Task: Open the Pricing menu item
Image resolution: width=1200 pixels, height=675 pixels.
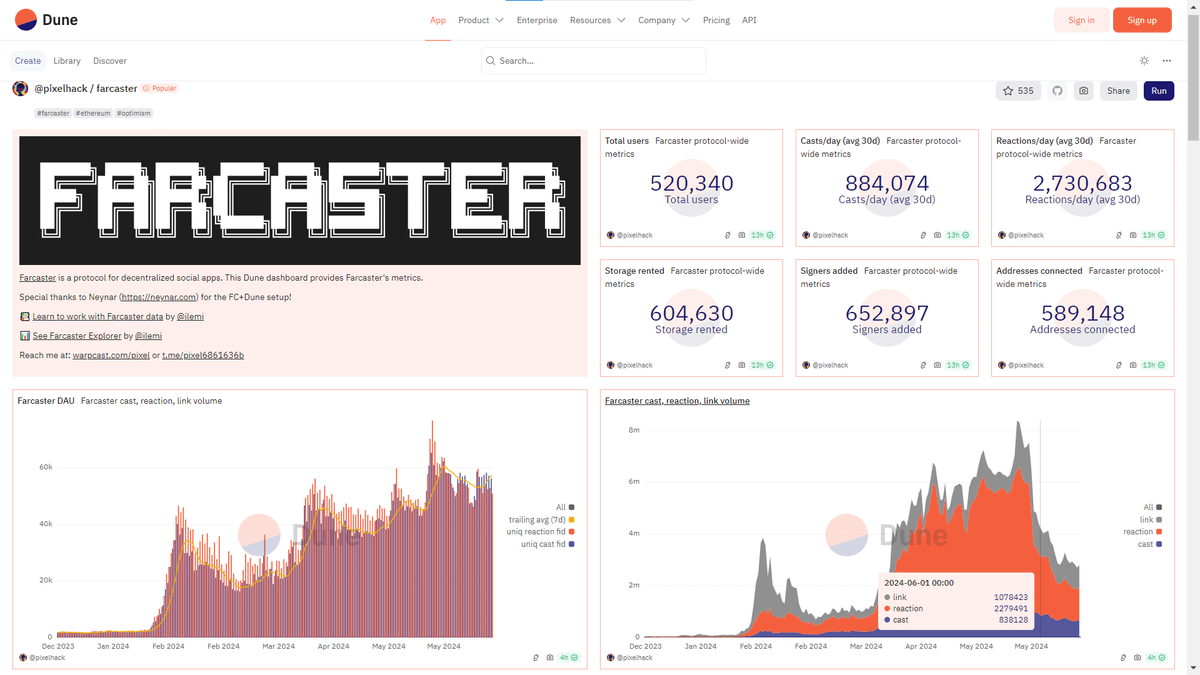Action: click(716, 20)
